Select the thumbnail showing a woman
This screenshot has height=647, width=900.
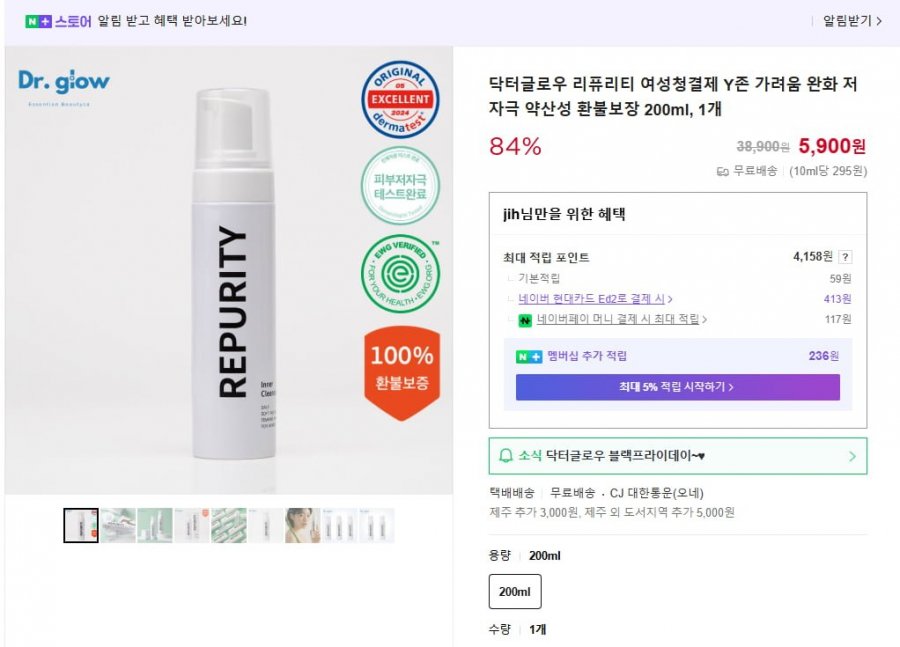[x=302, y=525]
